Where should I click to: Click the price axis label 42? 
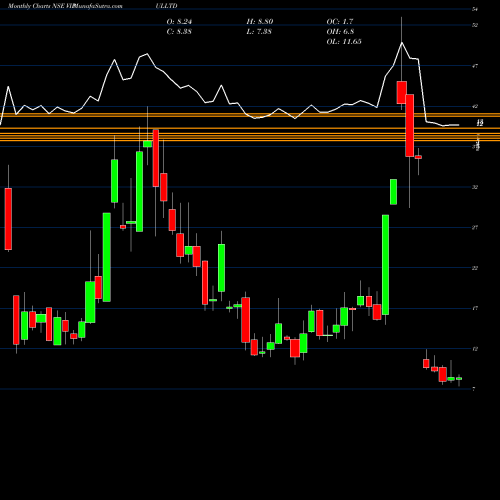pyautogui.click(x=475, y=106)
